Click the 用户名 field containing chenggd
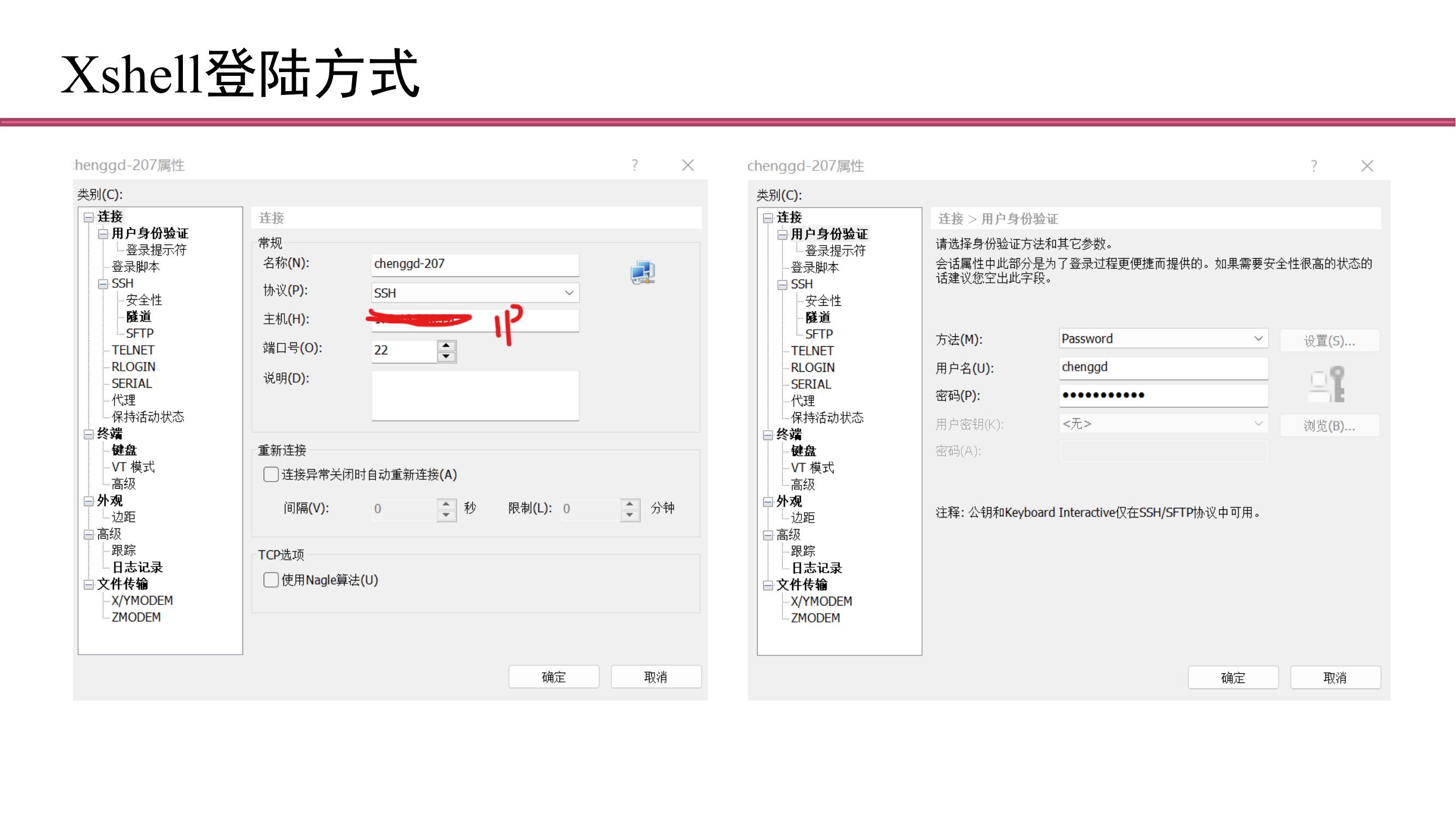1456x819 pixels. (x=1163, y=367)
